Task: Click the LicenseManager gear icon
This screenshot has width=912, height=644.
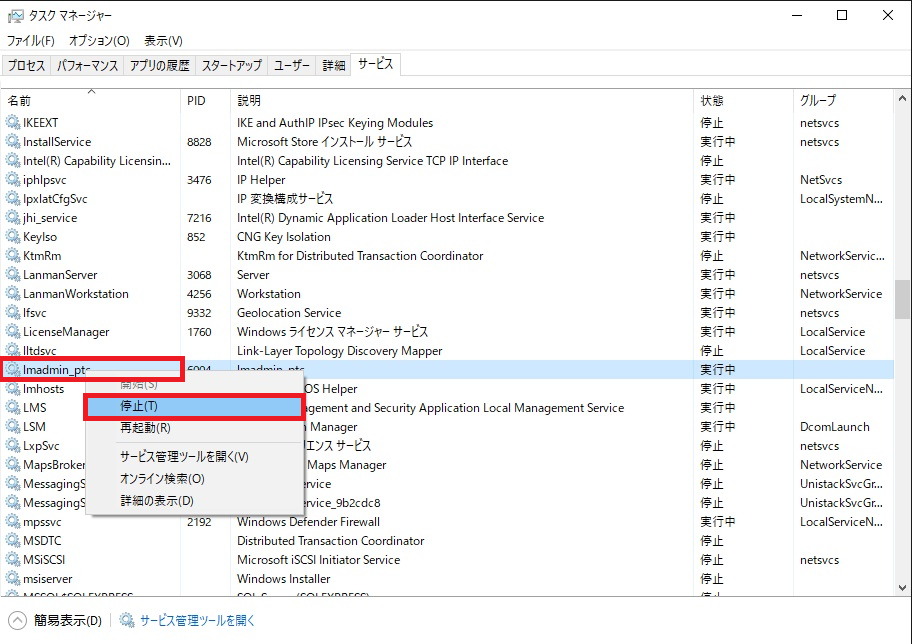Action: 13,332
